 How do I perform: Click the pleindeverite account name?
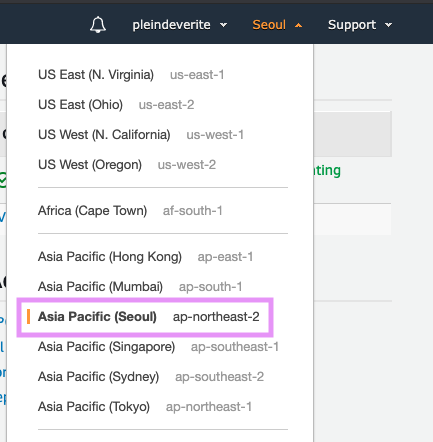(x=171, y=25)
